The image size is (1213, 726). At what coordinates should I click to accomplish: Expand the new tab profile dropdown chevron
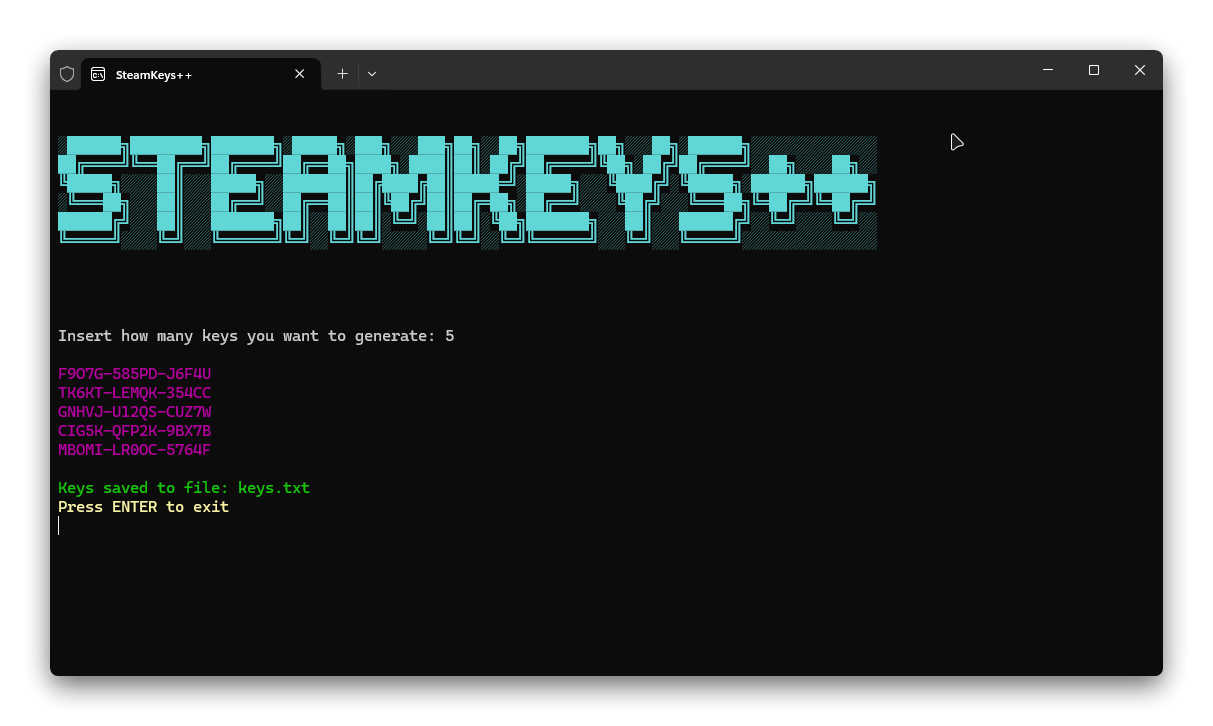[372, 74]
